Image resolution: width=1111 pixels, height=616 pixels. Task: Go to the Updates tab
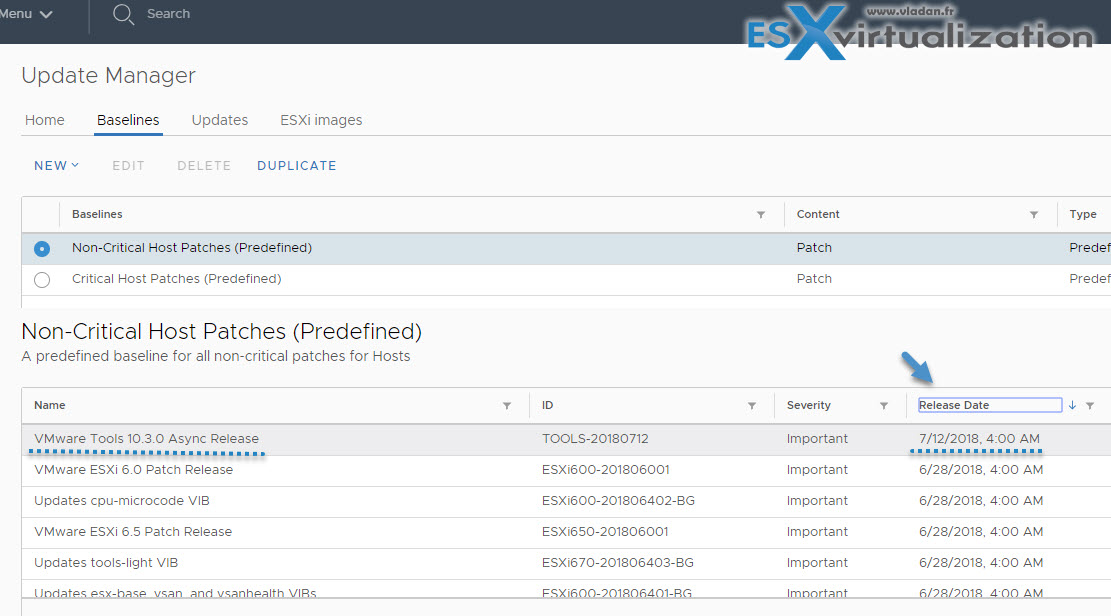point(220,120)
